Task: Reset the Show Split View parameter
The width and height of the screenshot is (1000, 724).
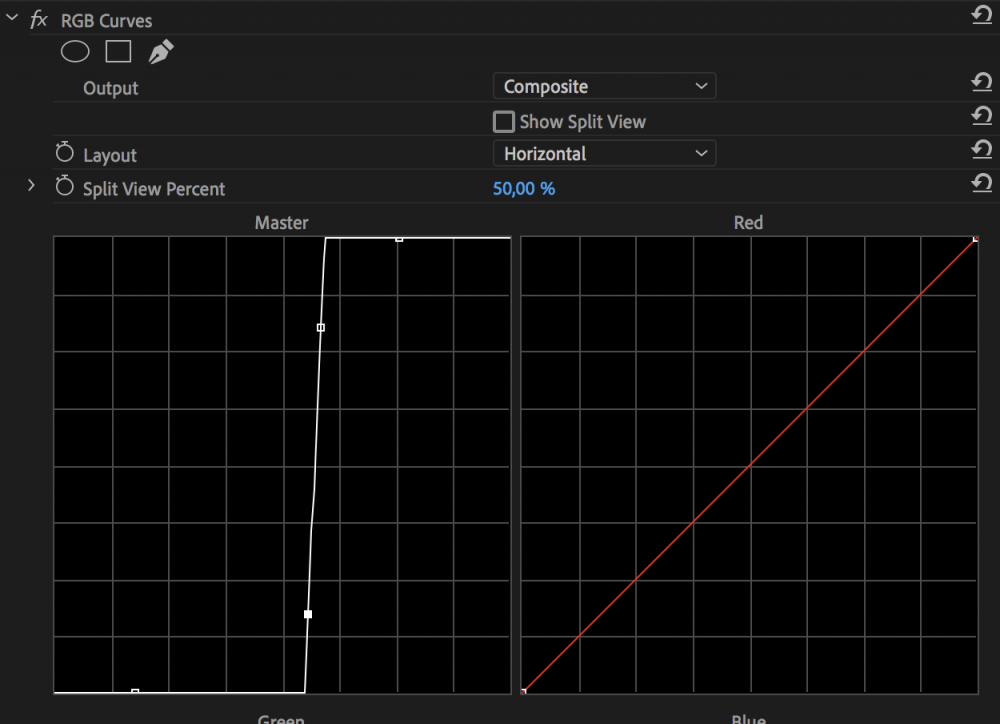Action: tap(981, 117)
